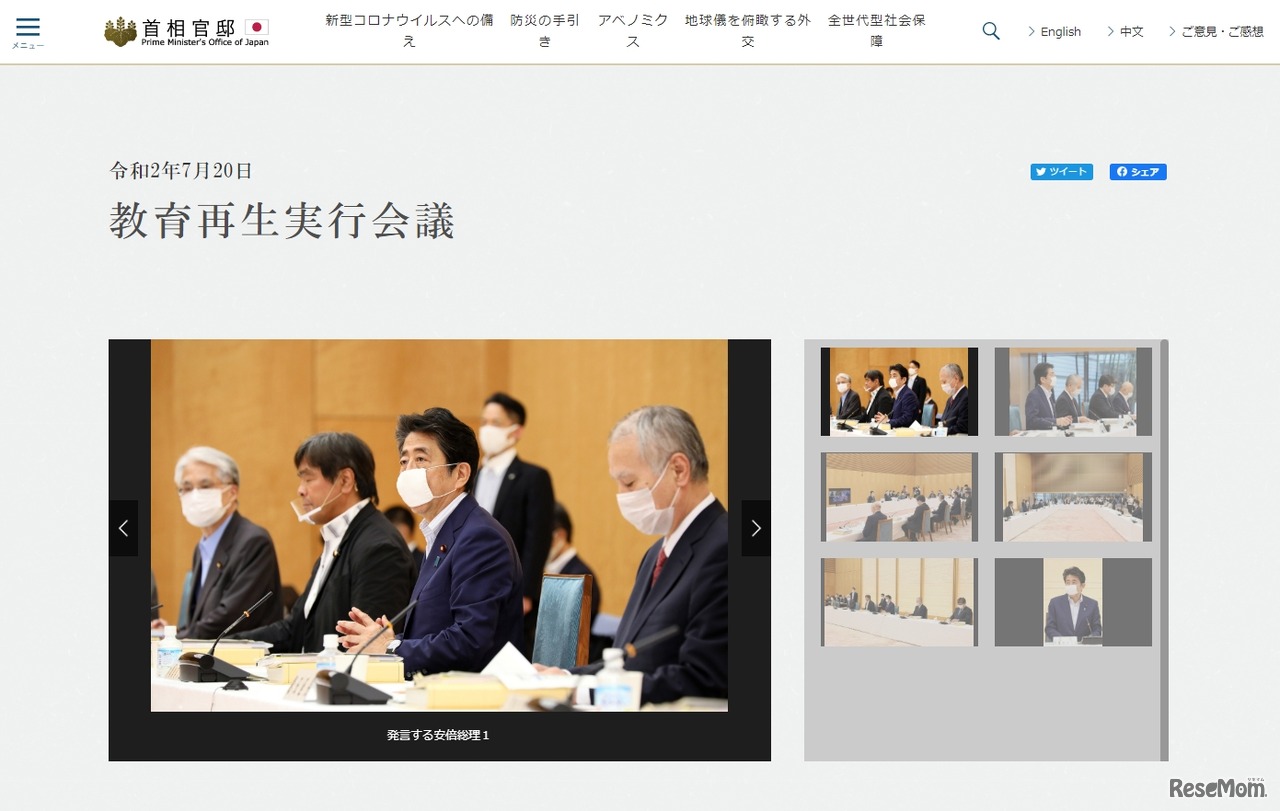This screenshot has height=811, width=1280.
Task: Open the アベノミクス navigation item
Action: tap(630, 31)
